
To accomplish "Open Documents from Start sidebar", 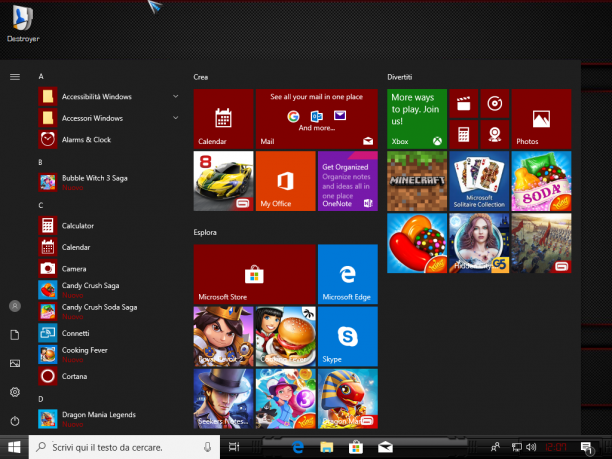I will pos(15,335).
